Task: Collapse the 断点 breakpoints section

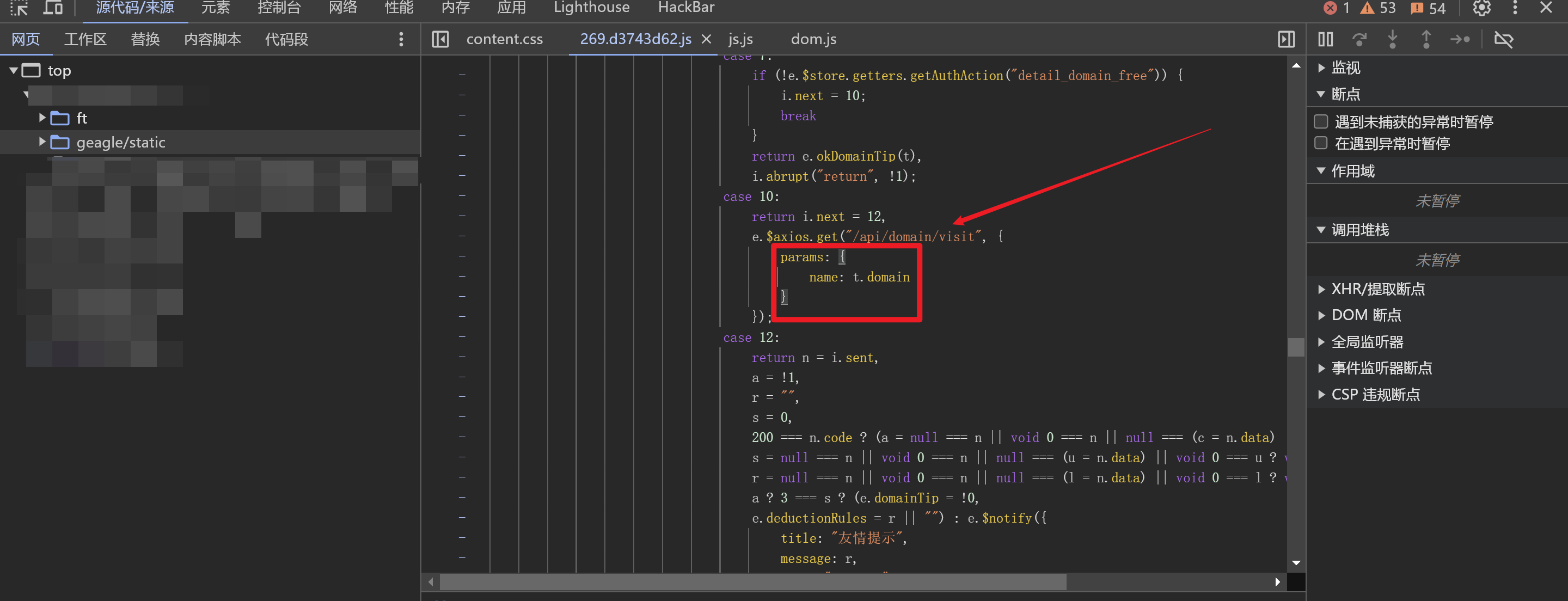Action: [1321, 94]
